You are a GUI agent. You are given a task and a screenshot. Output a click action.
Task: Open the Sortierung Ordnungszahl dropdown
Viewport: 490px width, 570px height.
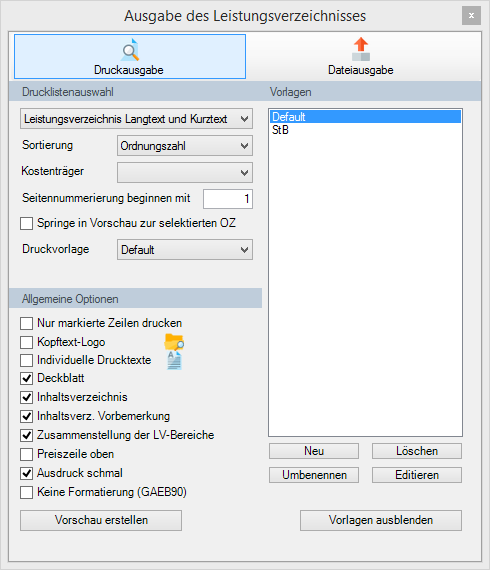185,146
